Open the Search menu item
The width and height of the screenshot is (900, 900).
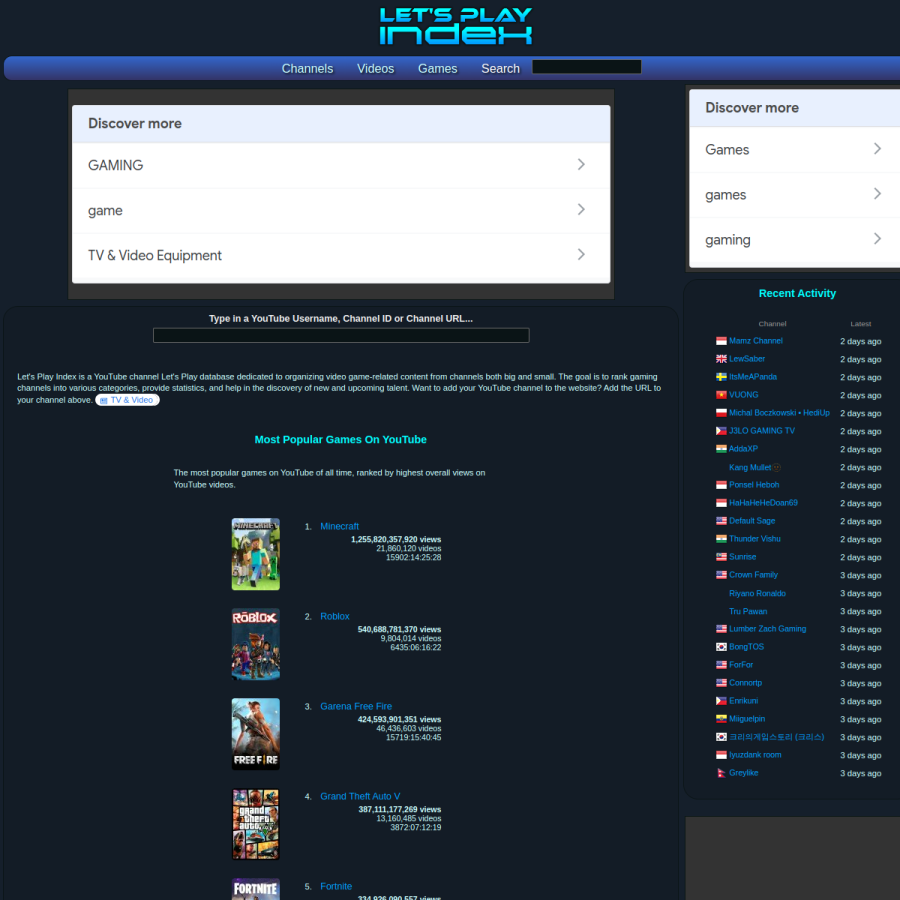[500, 69]
